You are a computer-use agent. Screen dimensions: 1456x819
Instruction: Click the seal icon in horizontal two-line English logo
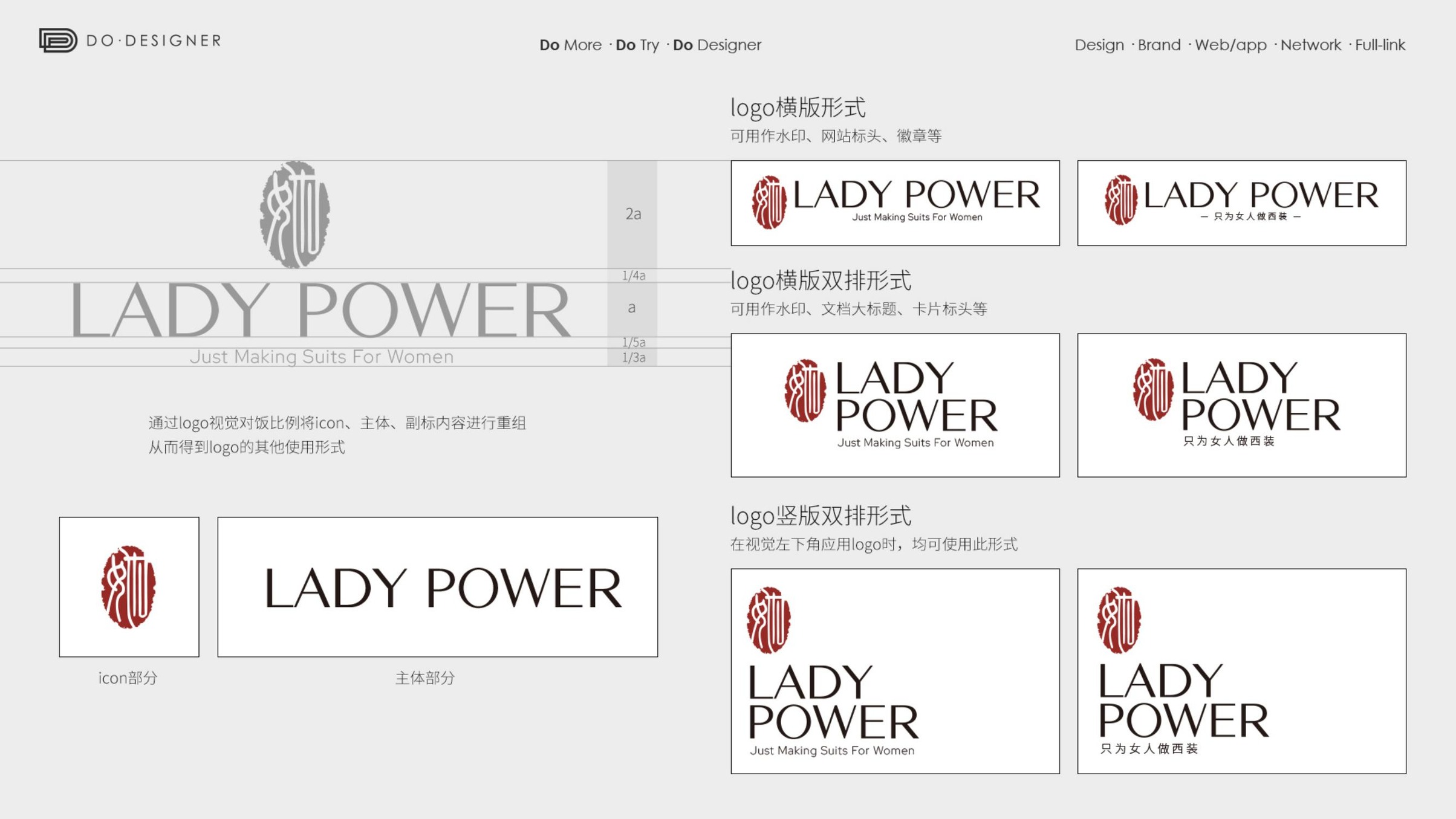coord(805,390)
